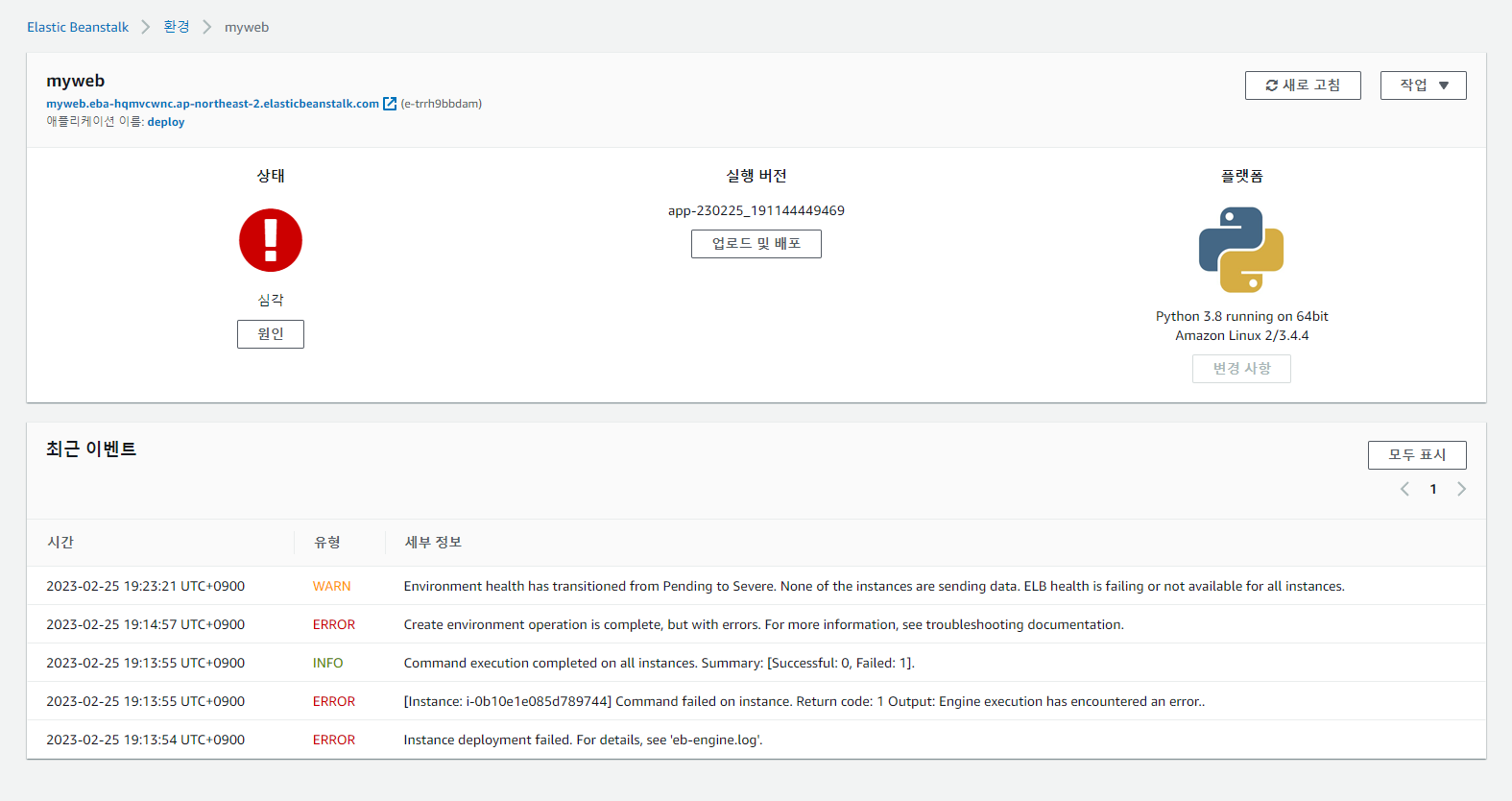
Task: Open the myweb elasticbeanstalk.com URL link
Action: 213,104
